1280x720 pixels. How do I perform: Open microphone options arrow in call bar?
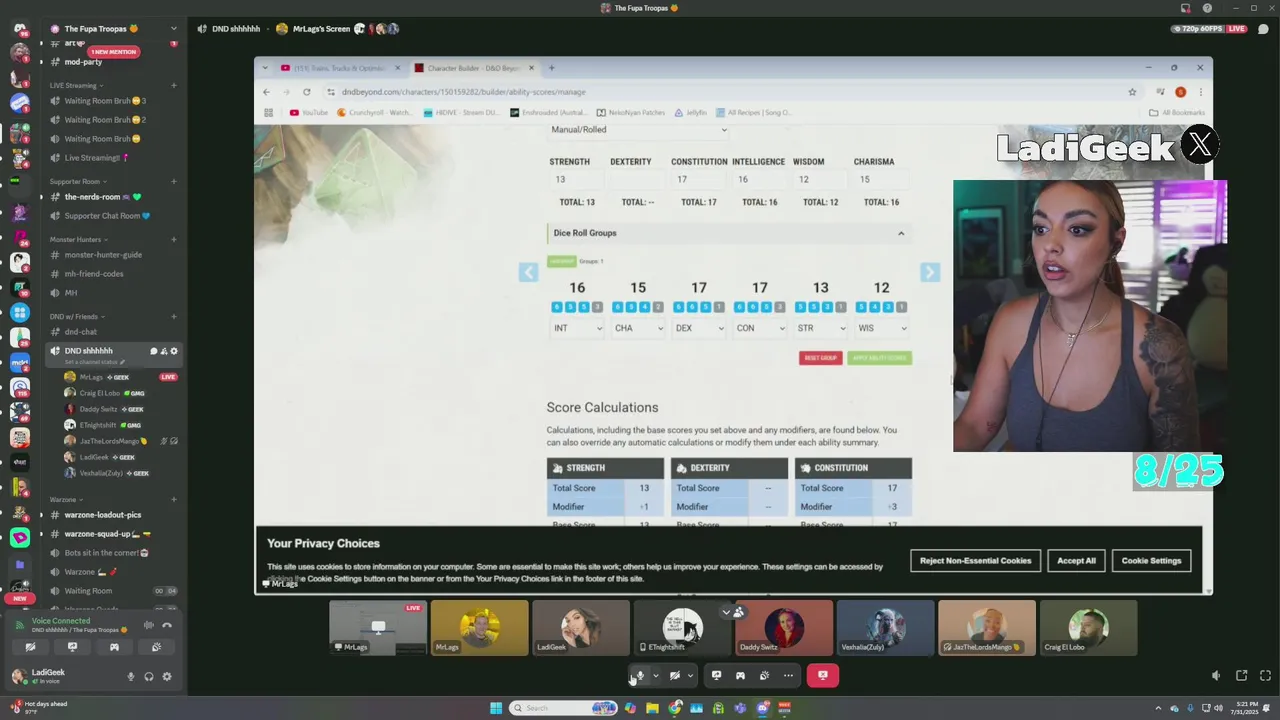tap(656, 676)
